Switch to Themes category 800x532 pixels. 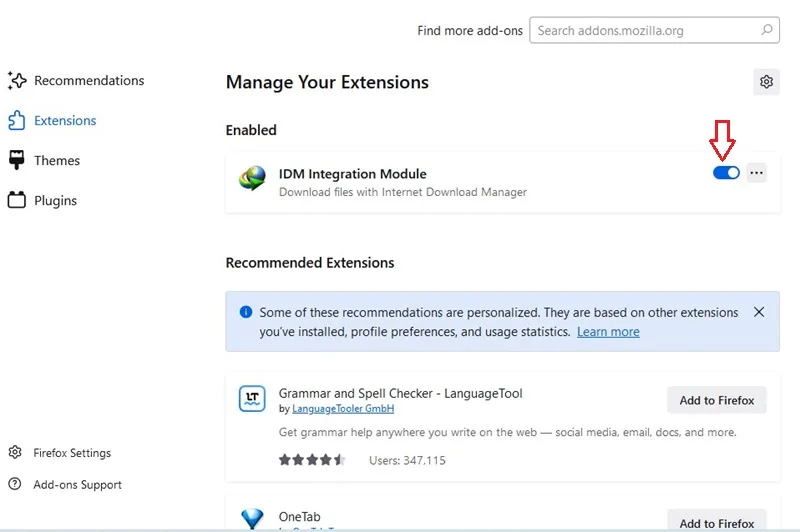[44, 160]
